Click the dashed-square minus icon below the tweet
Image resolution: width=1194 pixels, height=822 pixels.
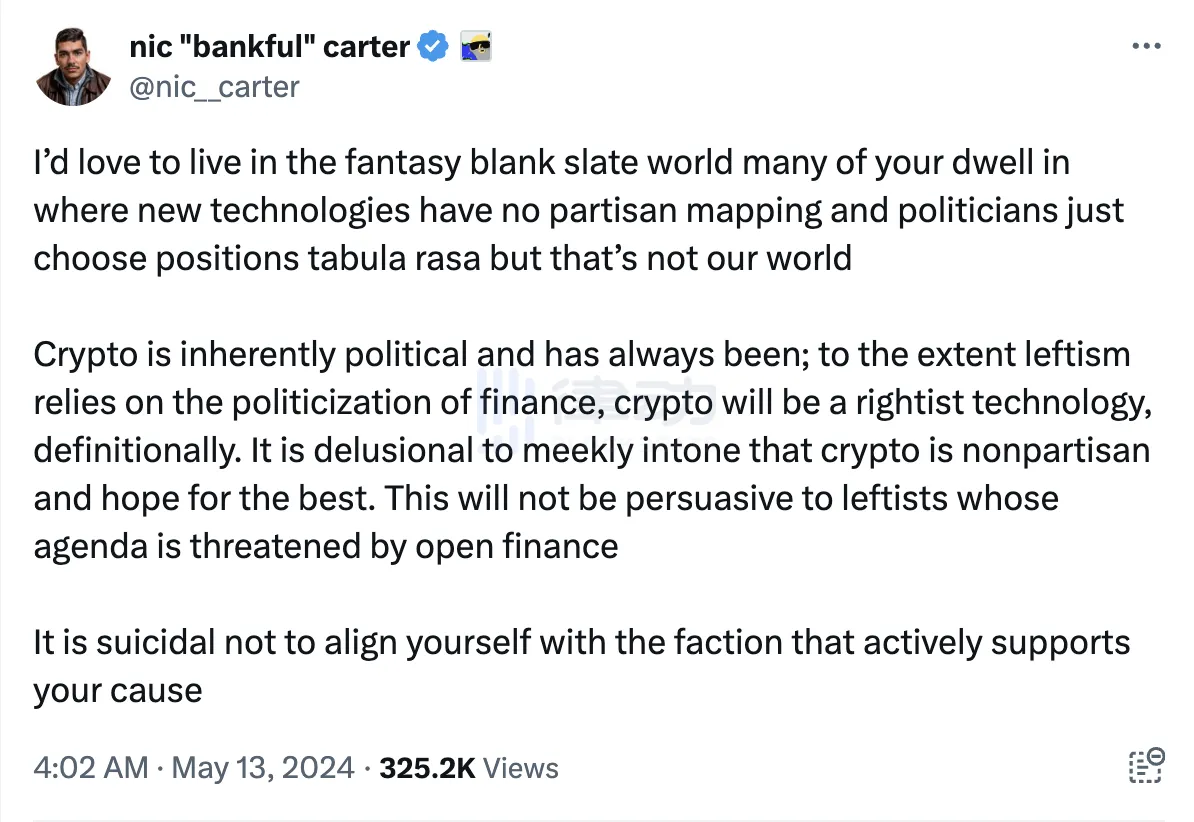click(1144, 766)
